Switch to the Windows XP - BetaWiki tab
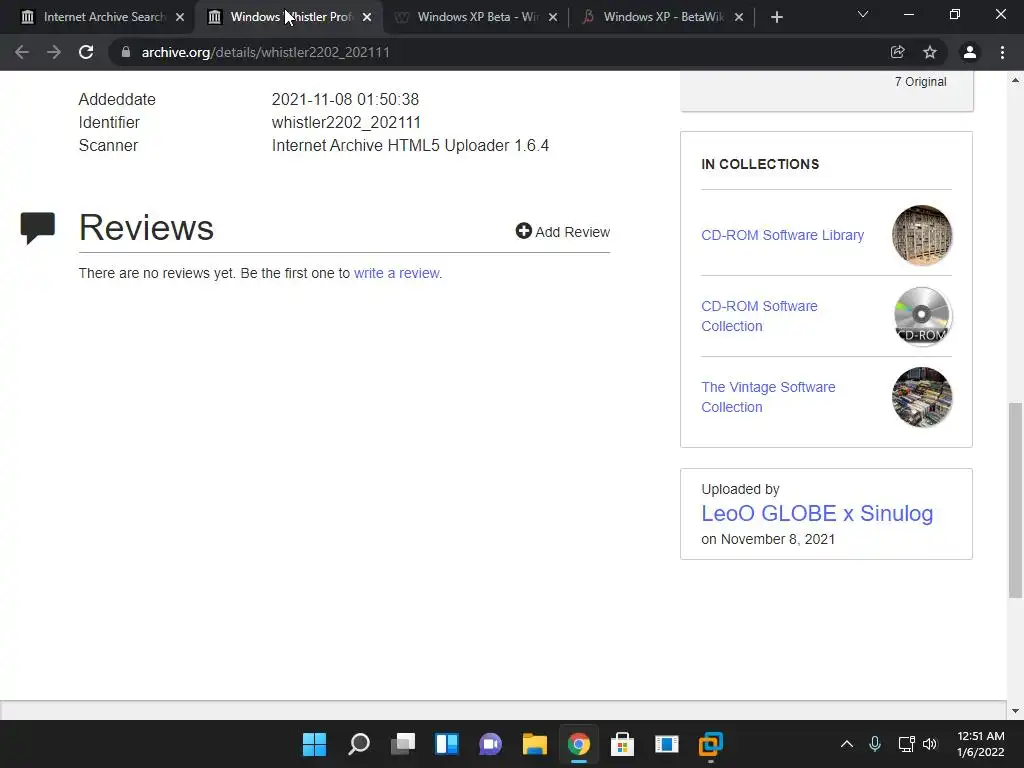Screen dimensions: 1024x768 point(661,17)
